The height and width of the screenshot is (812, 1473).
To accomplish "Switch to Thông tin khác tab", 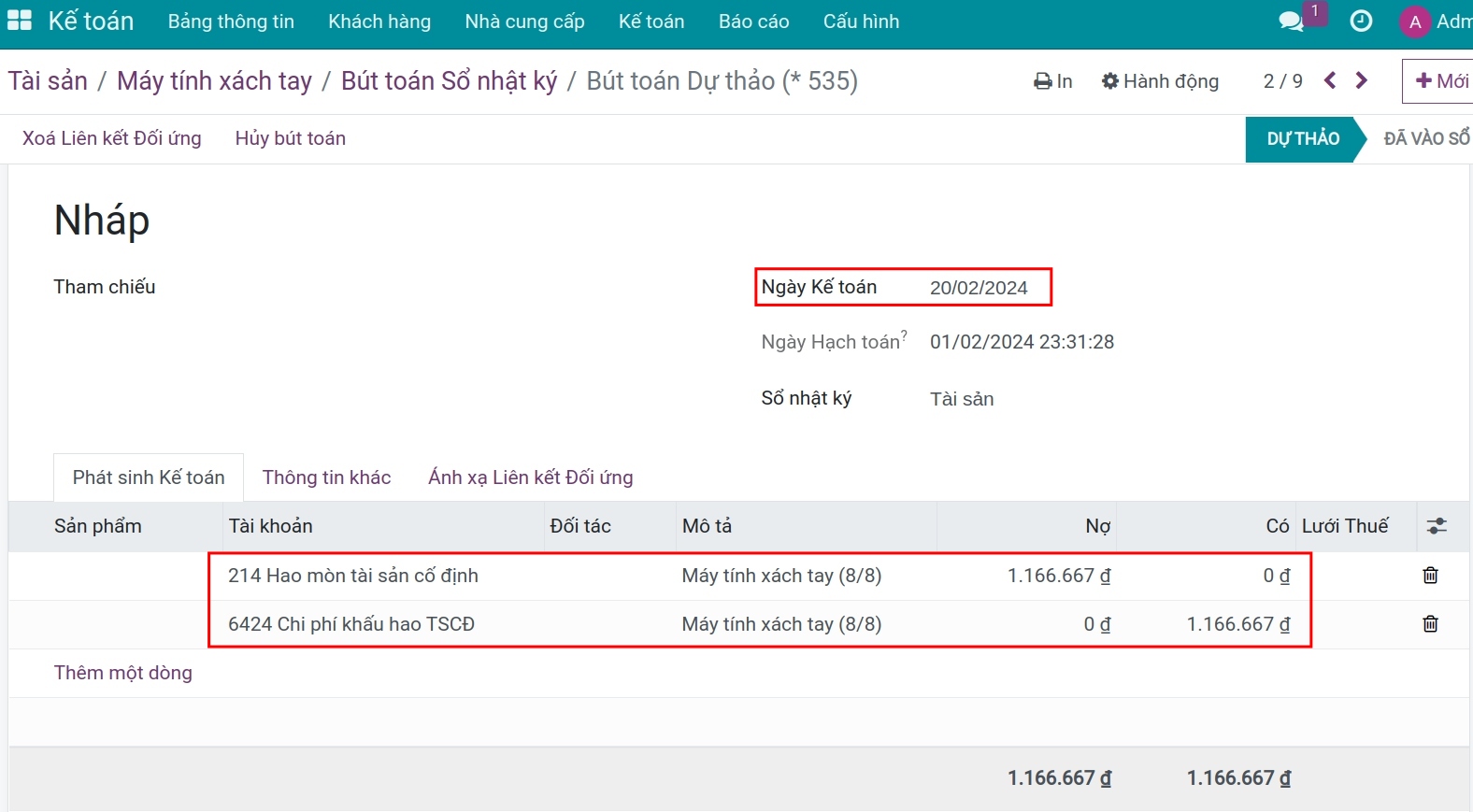I will 326,477.
